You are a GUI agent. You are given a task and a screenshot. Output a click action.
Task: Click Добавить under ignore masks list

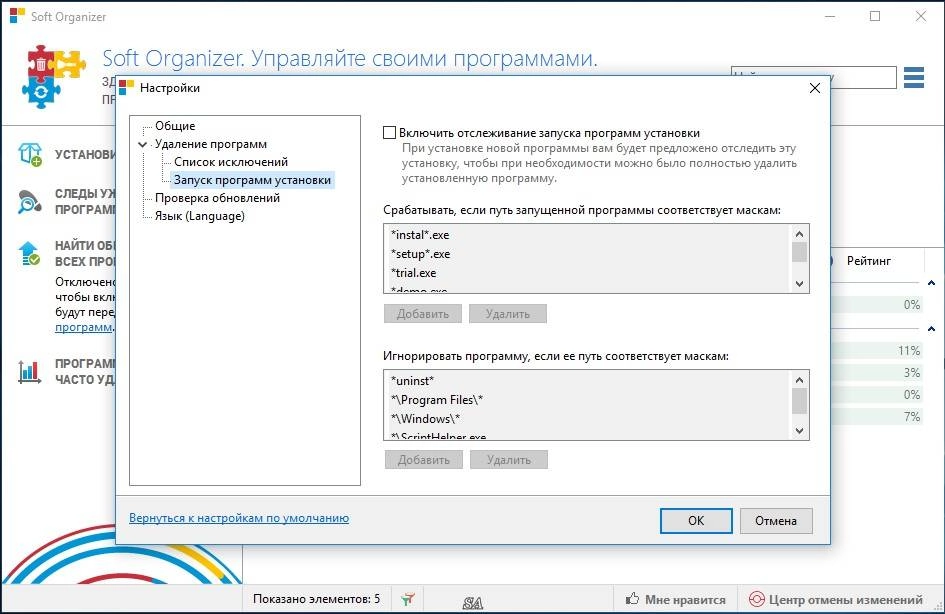[x=424, y=460]
